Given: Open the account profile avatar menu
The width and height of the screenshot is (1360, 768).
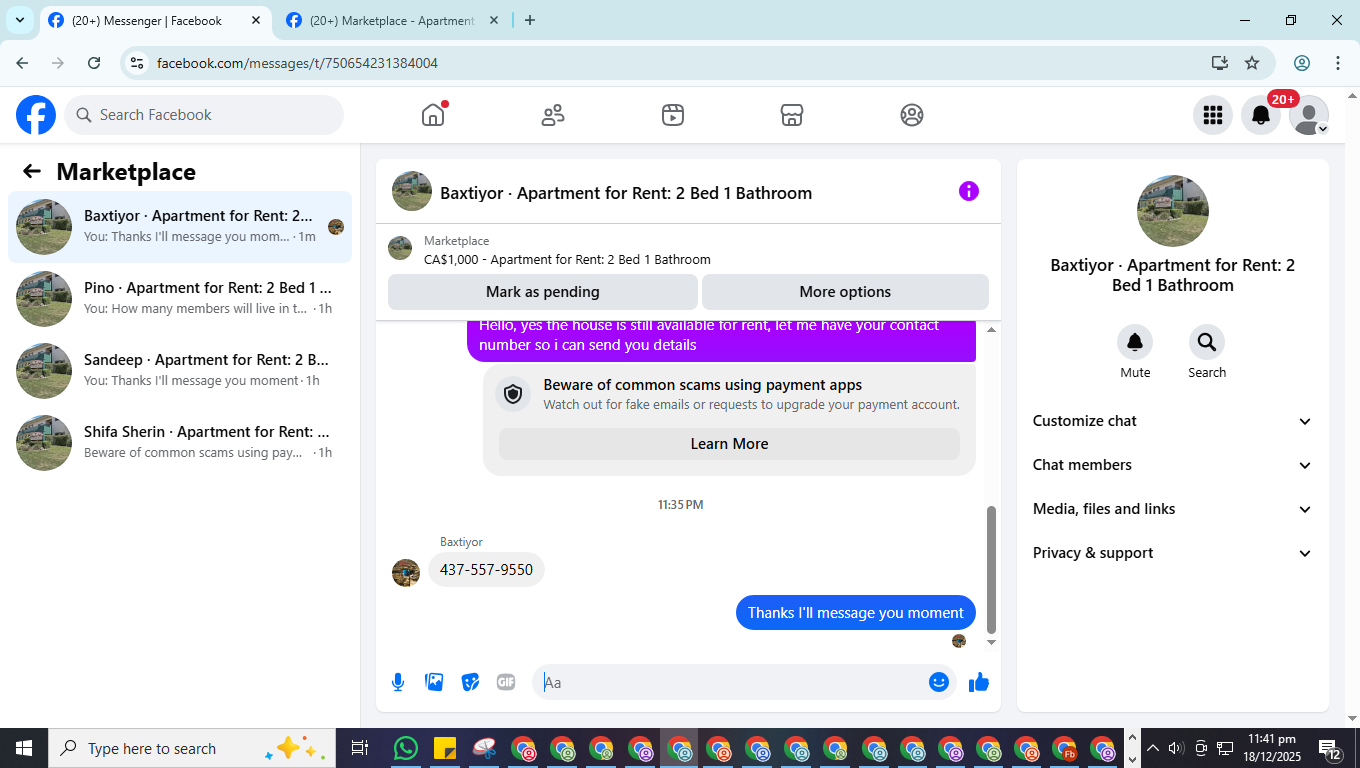Looking at the screenshot, I should coord(1309,115).
